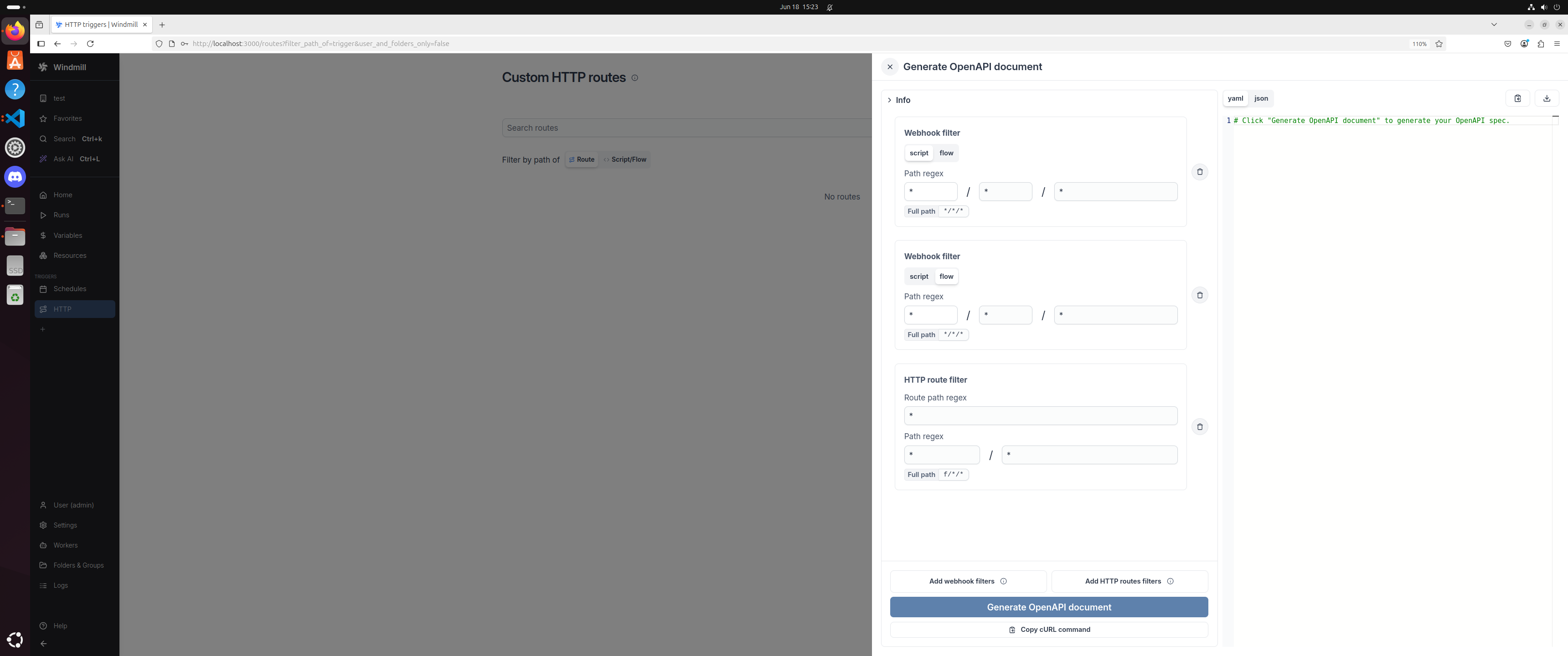
Task: Click the copy to clipboard icon above editor
Action: (x=1517, y=98)
